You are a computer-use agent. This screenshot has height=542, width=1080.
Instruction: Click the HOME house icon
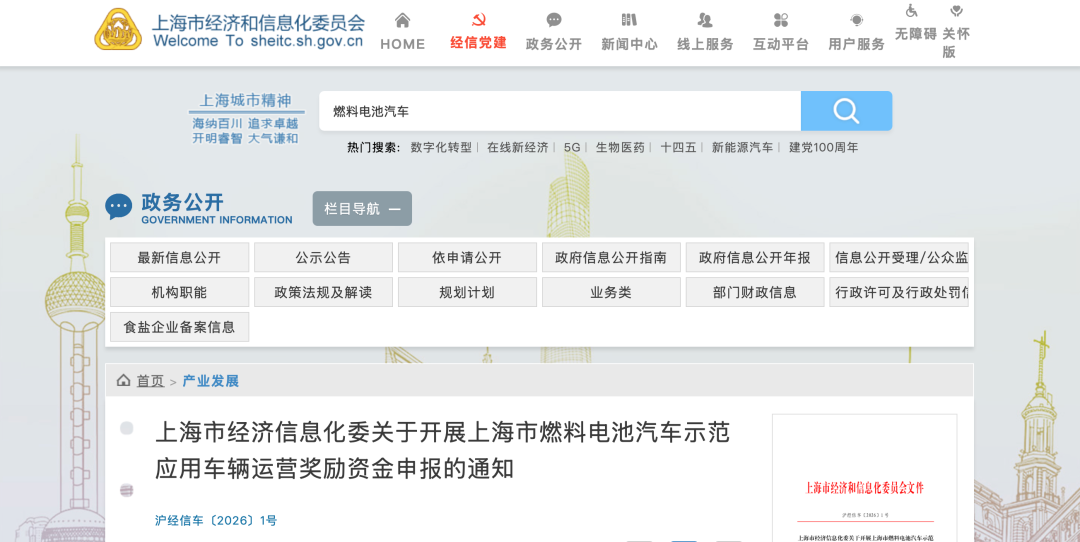402,20
